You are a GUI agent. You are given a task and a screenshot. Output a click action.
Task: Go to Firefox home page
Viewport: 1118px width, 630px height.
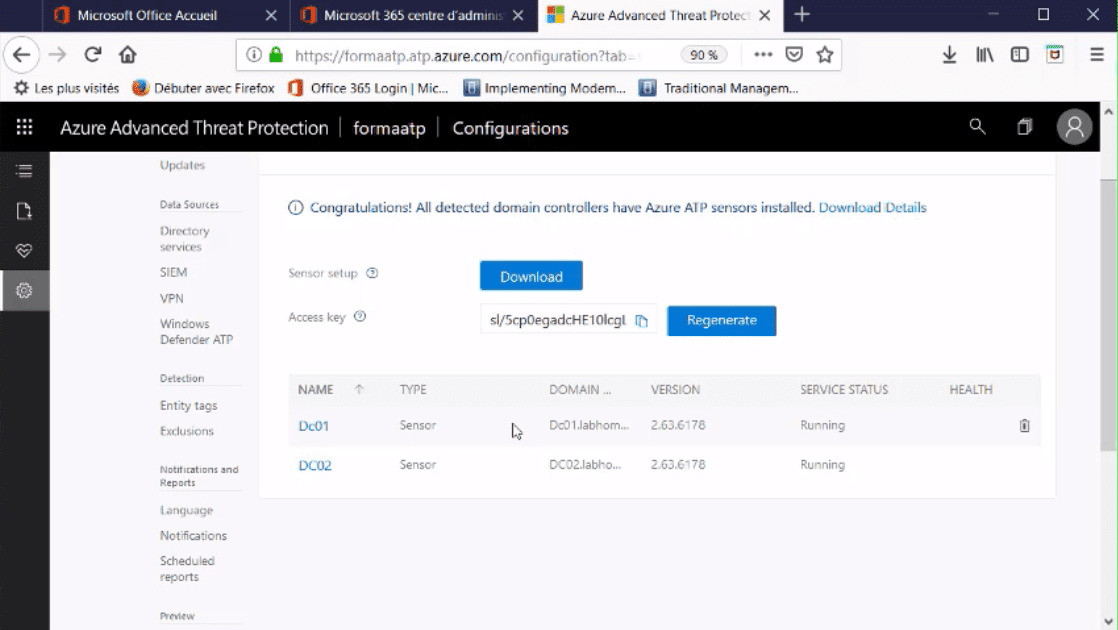coord(128,55)
